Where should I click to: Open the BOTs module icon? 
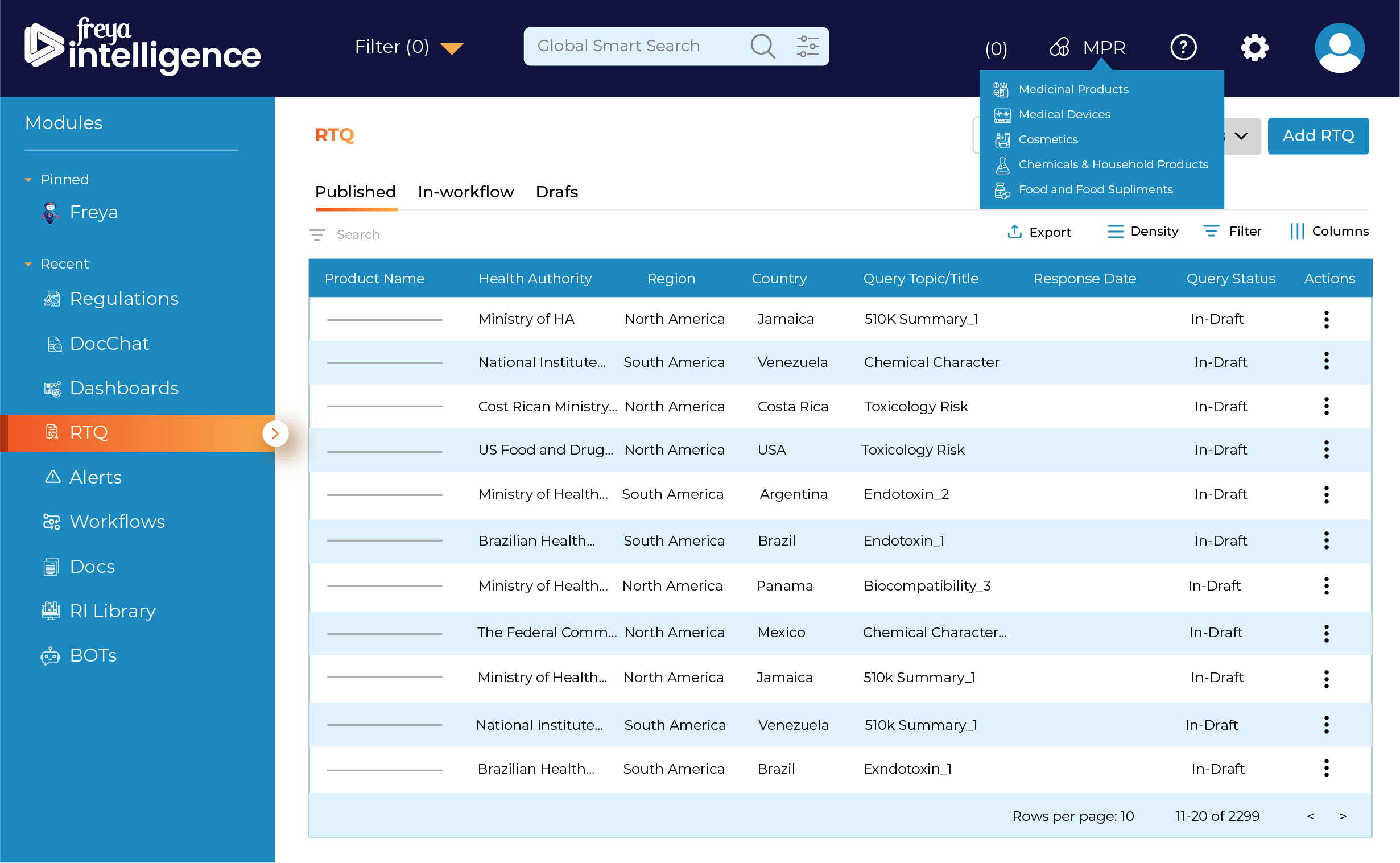[51, 655]
